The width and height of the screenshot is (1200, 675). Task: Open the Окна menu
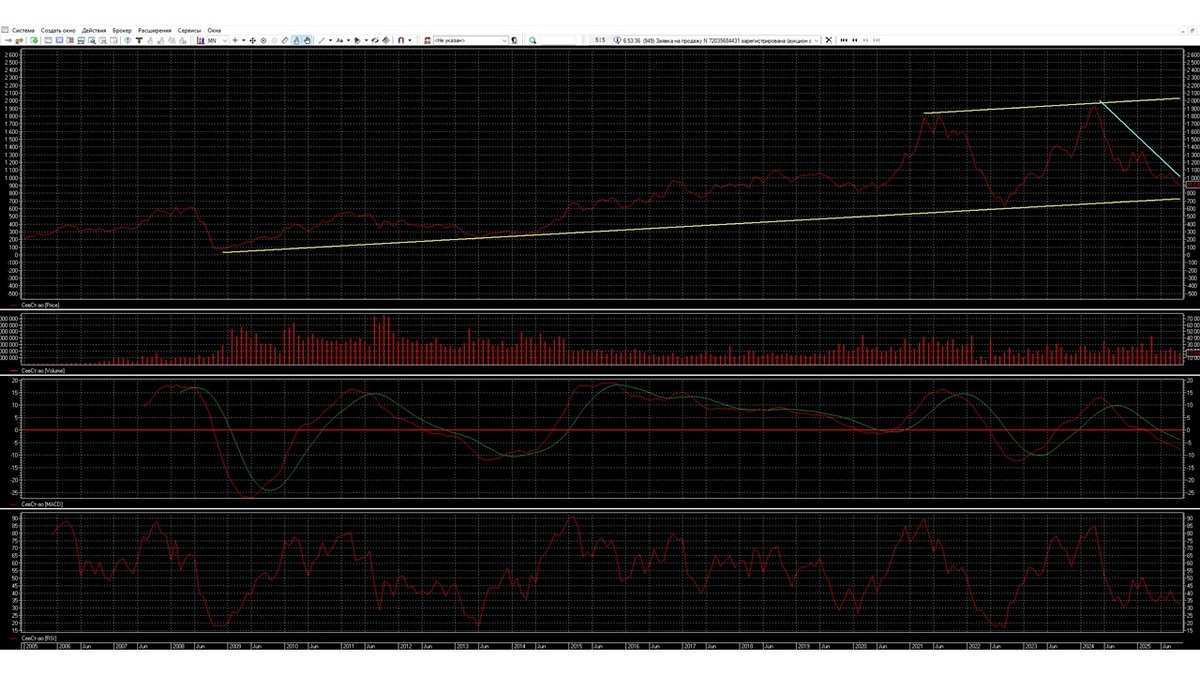tap(214, 31)
